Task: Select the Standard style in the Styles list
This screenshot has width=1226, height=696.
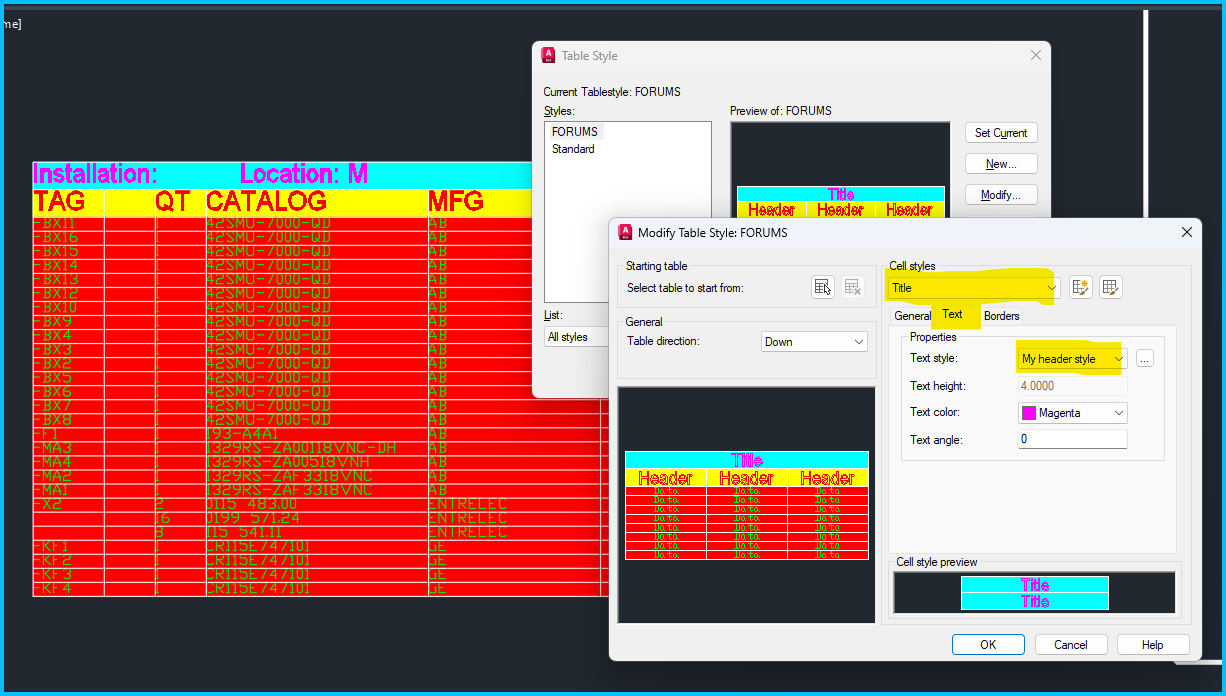Action: click(574, 148)
